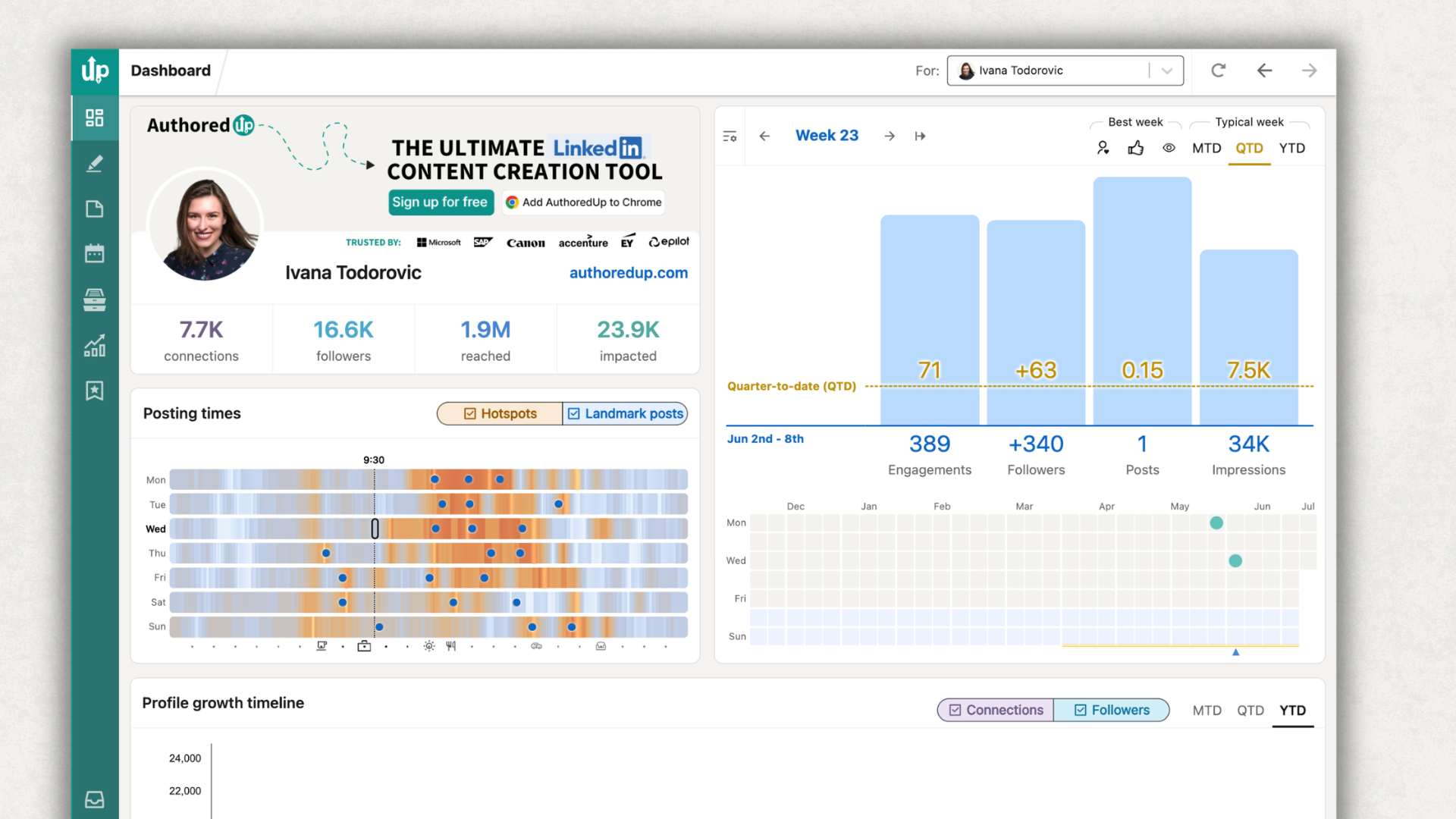Open the Inbox tray icon
Viewport: 1456px width, 819px height.
[95, 799]
